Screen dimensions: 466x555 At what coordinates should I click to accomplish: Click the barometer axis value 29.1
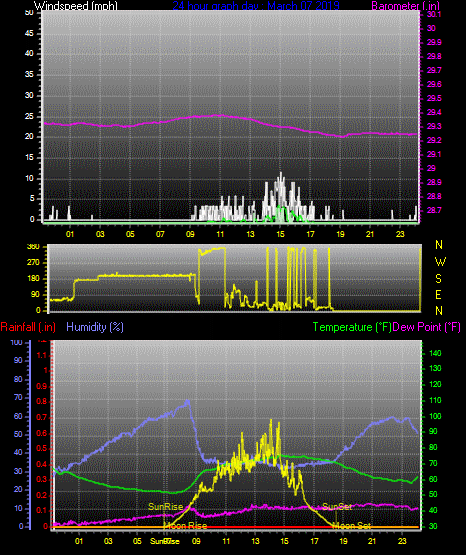tap(434, 154)
